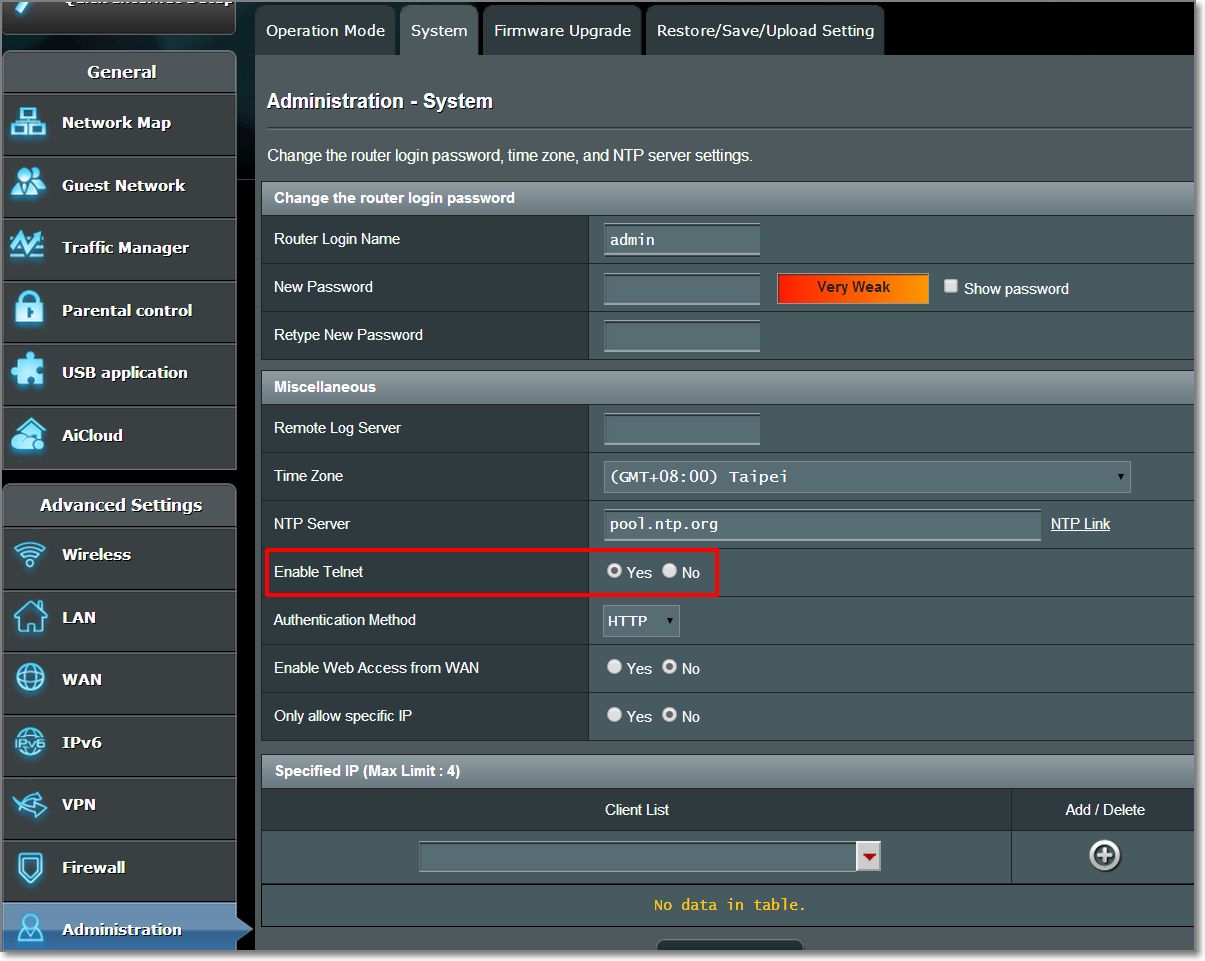Viewport: 1205px width, 961px height.
Task: Set Enable Telnet to No
Action: coord(669,571)
